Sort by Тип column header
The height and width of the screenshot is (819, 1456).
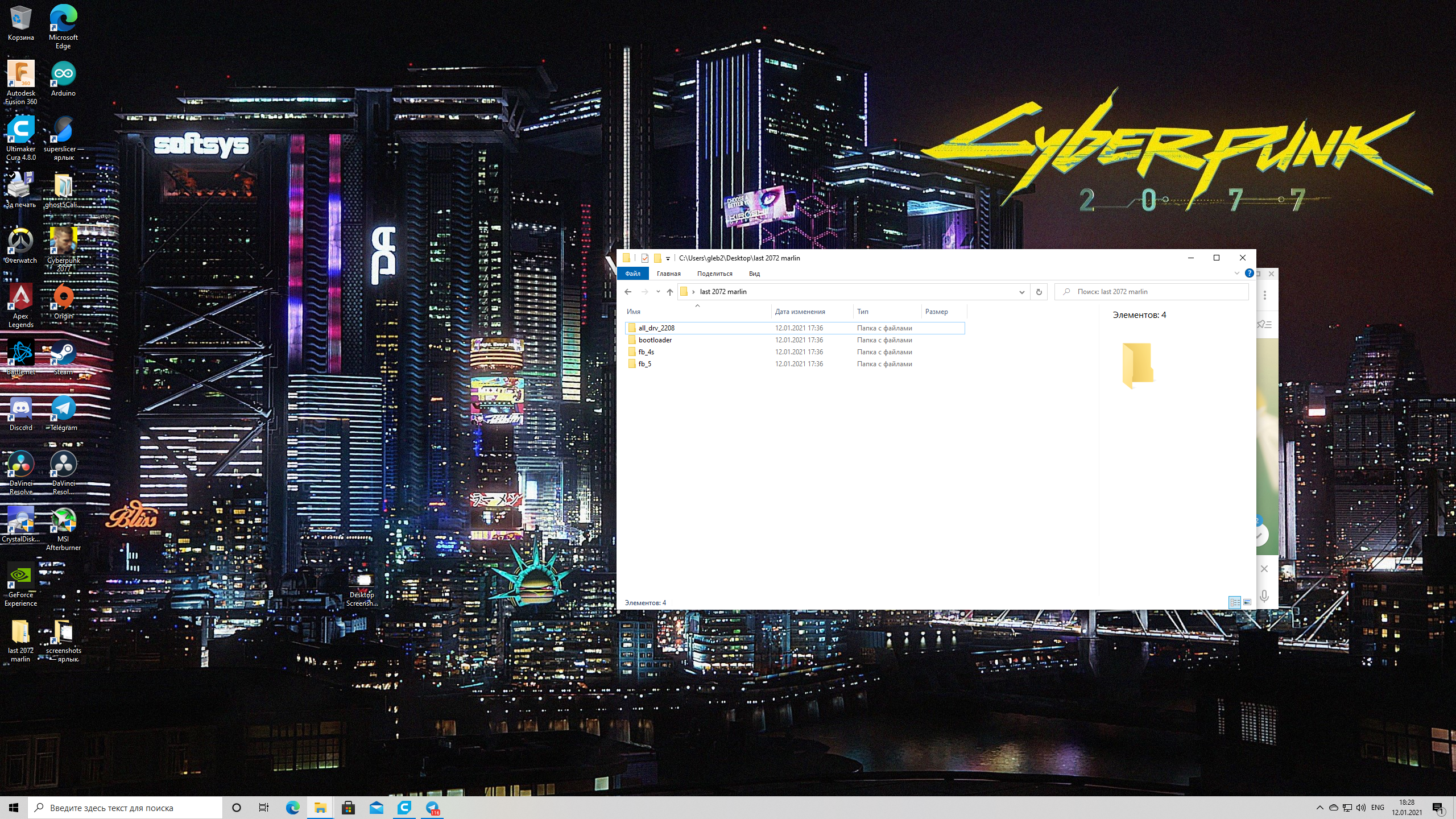887,312
